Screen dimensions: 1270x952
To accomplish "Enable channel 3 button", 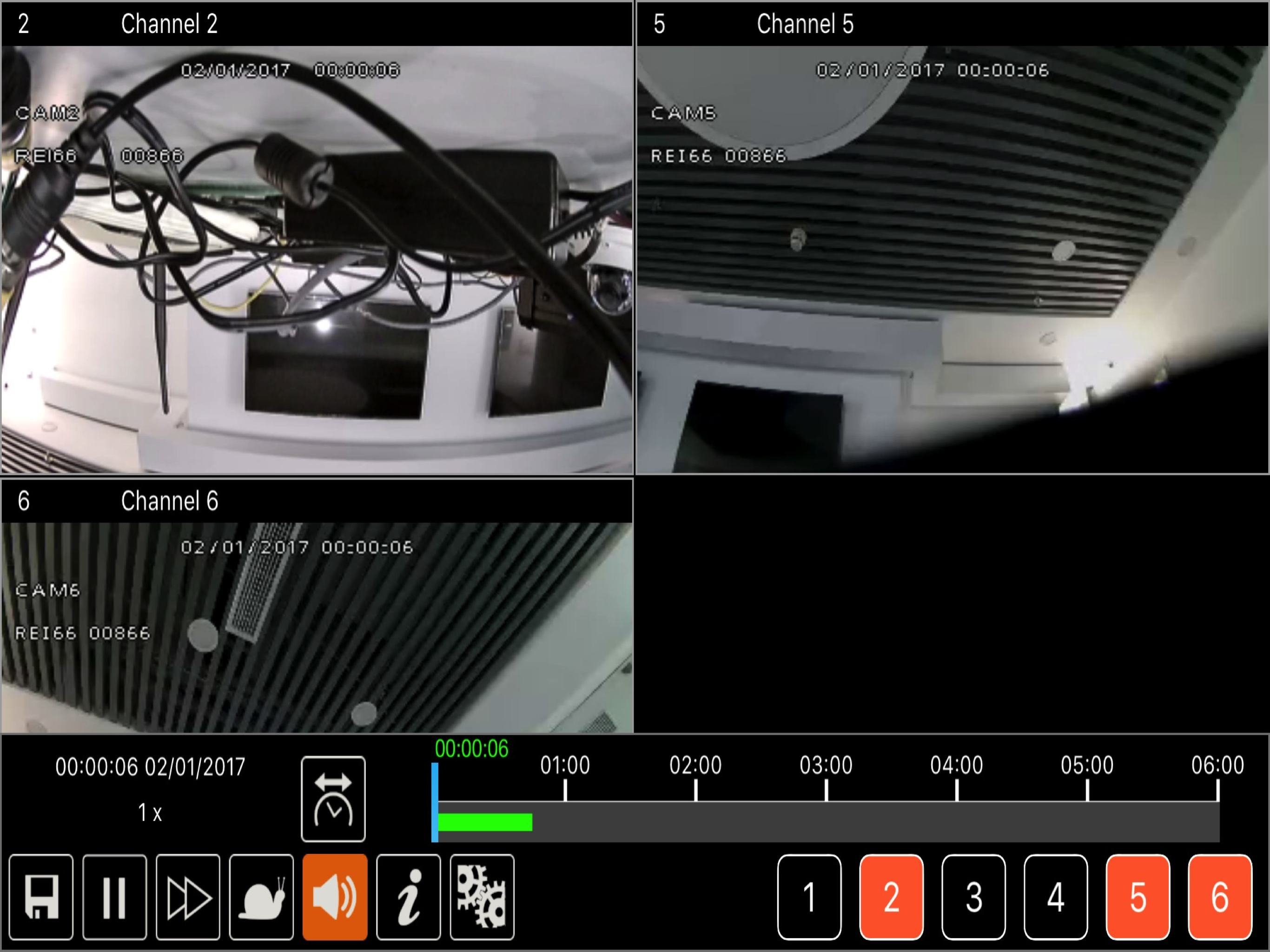I will point(974,897).
